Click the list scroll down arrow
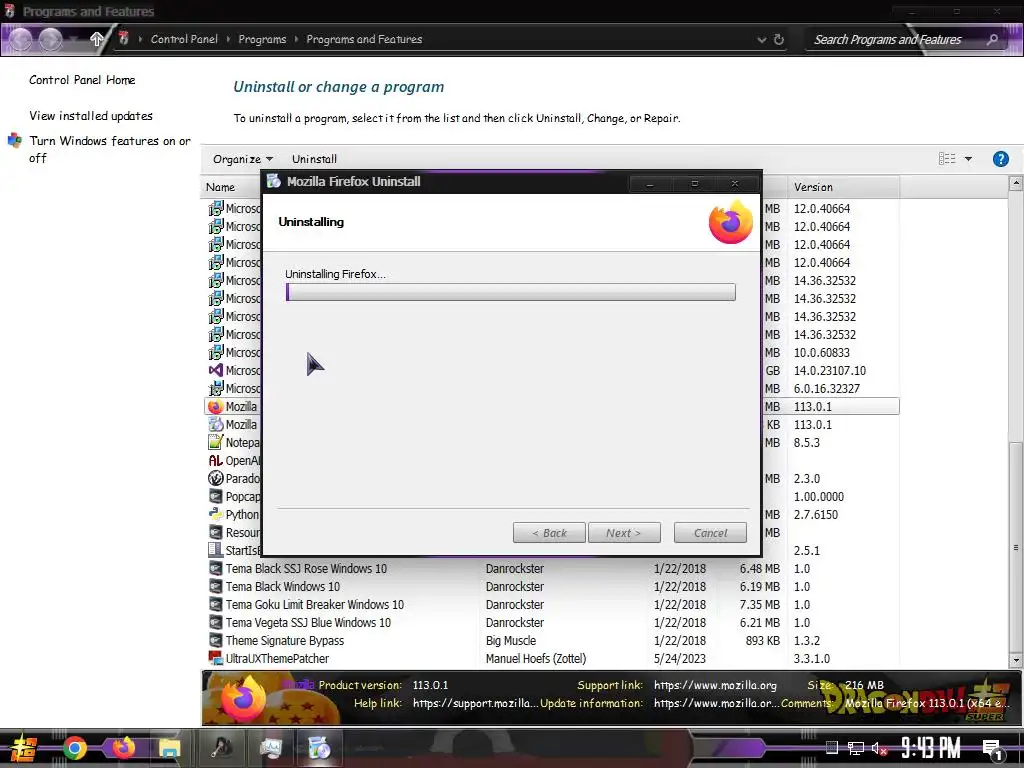1024x768 pixels. click(x=1016, y=661)
